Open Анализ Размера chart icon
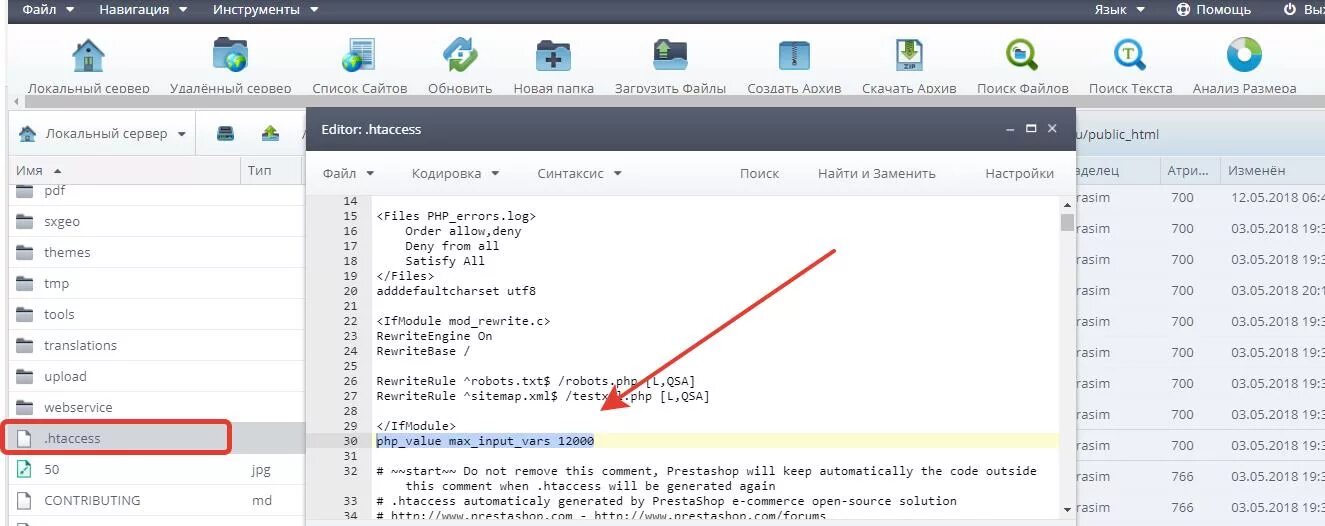 [x=1244, y=54]
